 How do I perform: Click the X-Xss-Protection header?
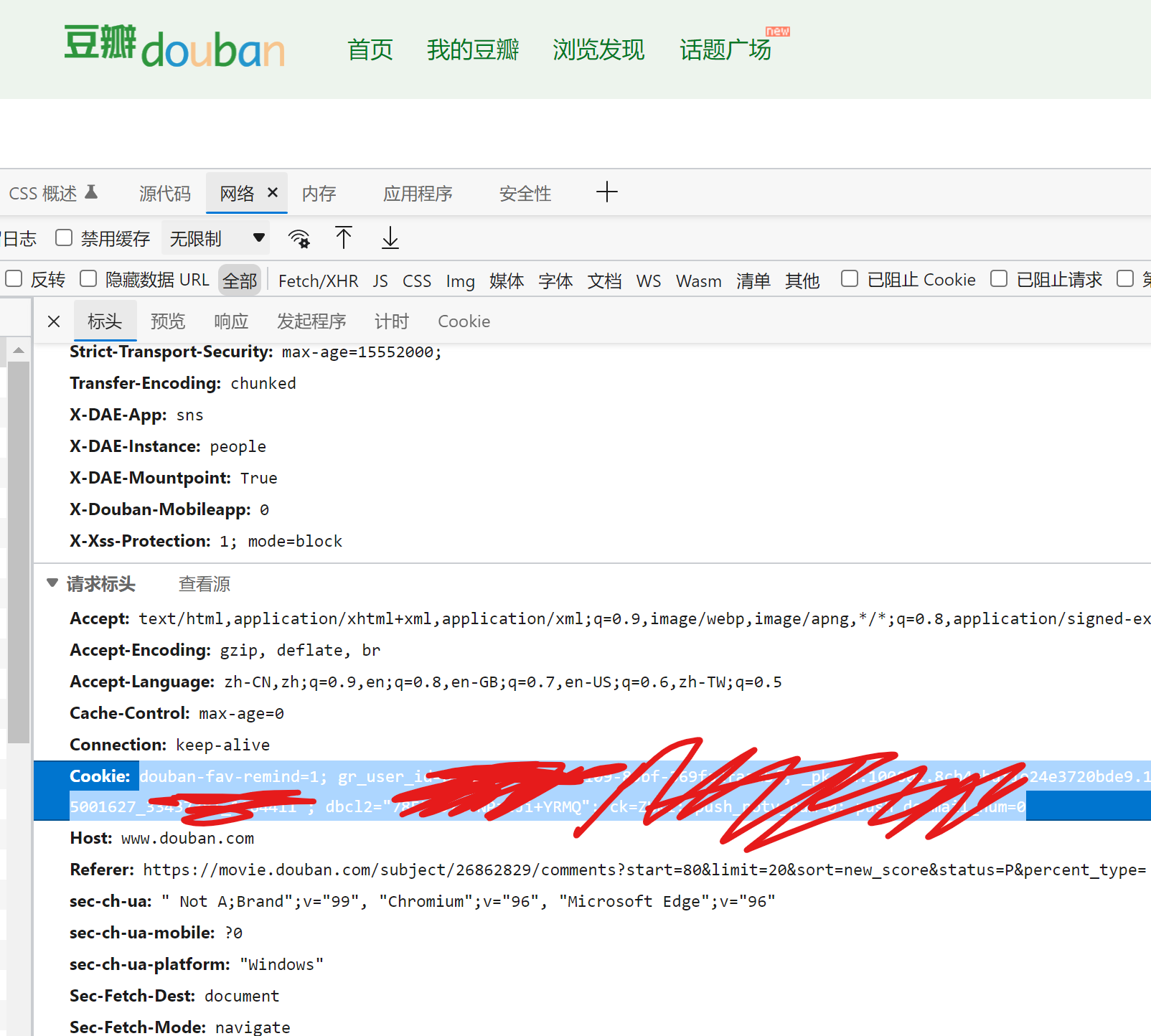click(206, 541)
